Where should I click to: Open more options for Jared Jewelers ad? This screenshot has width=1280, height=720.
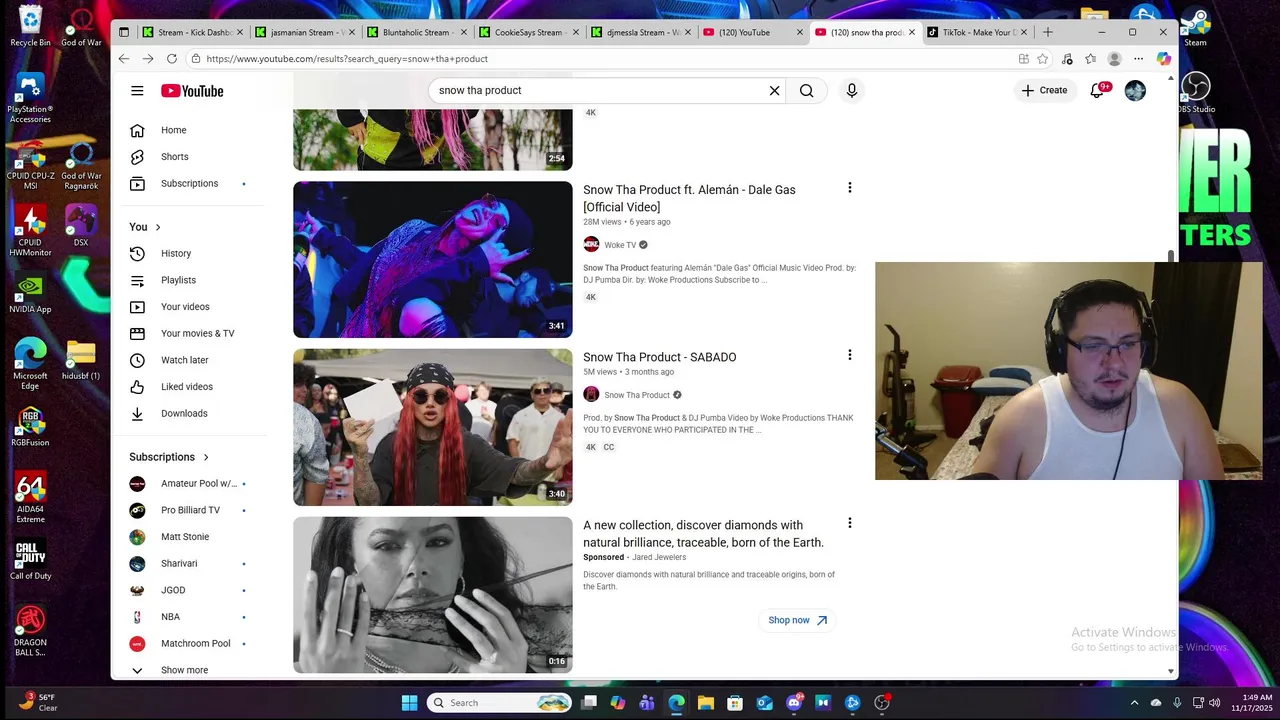click(x=850, y=523)
